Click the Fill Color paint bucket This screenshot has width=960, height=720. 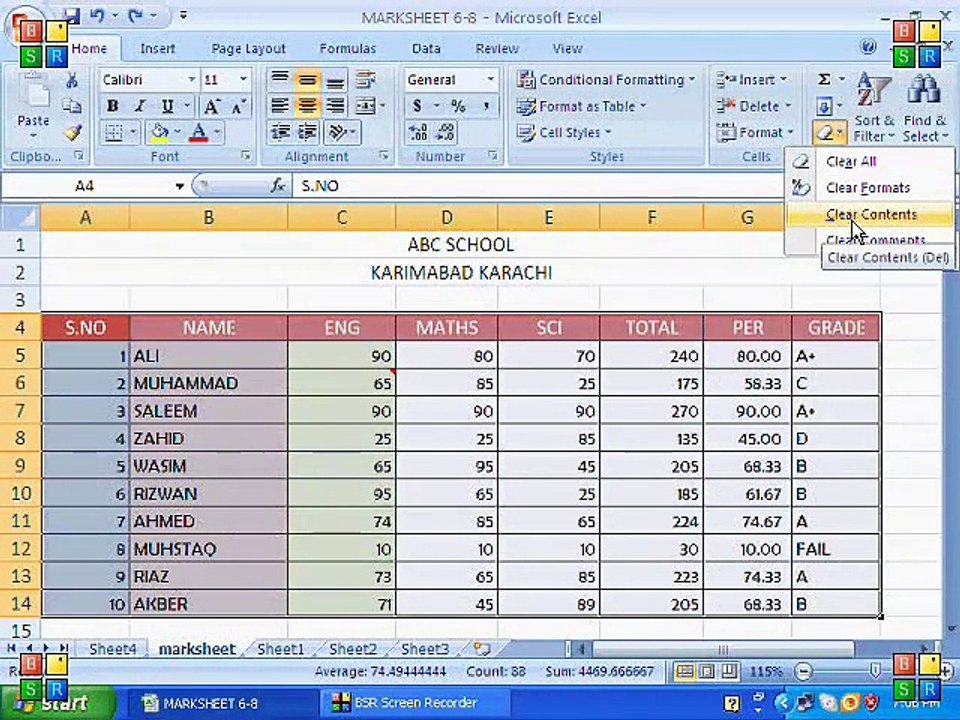point(159,132)
